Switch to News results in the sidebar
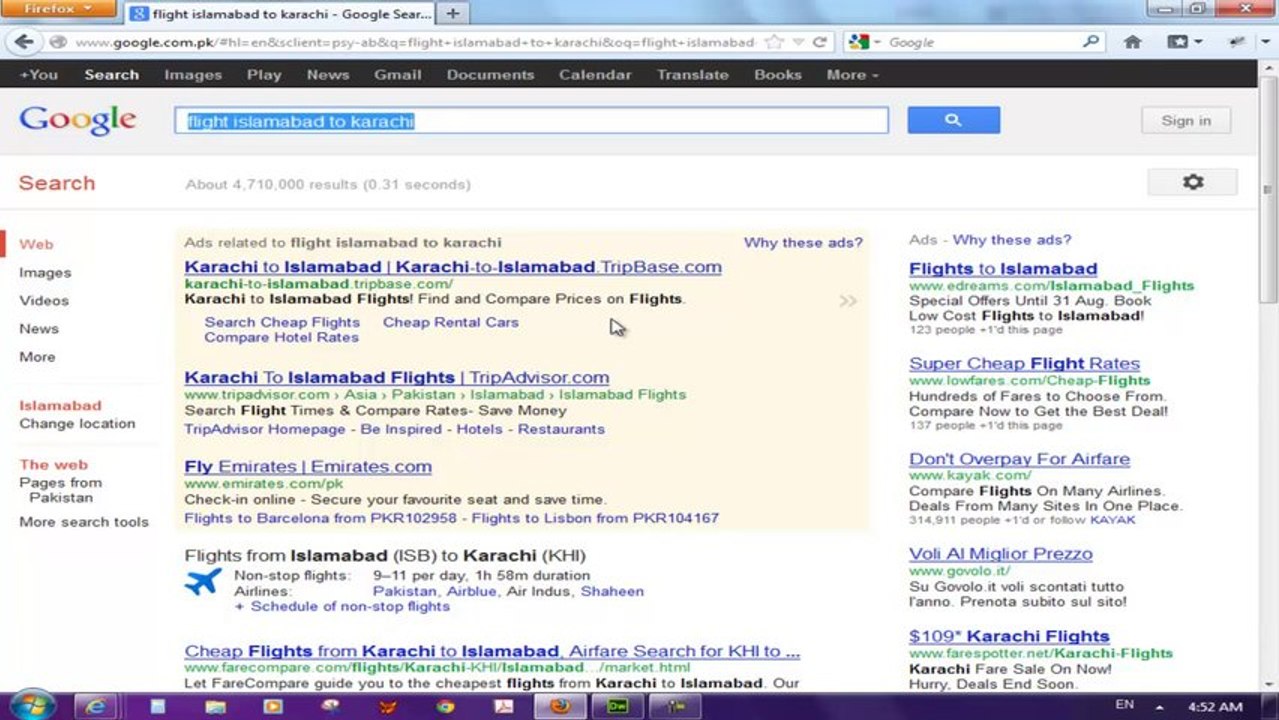 point(39,329)
